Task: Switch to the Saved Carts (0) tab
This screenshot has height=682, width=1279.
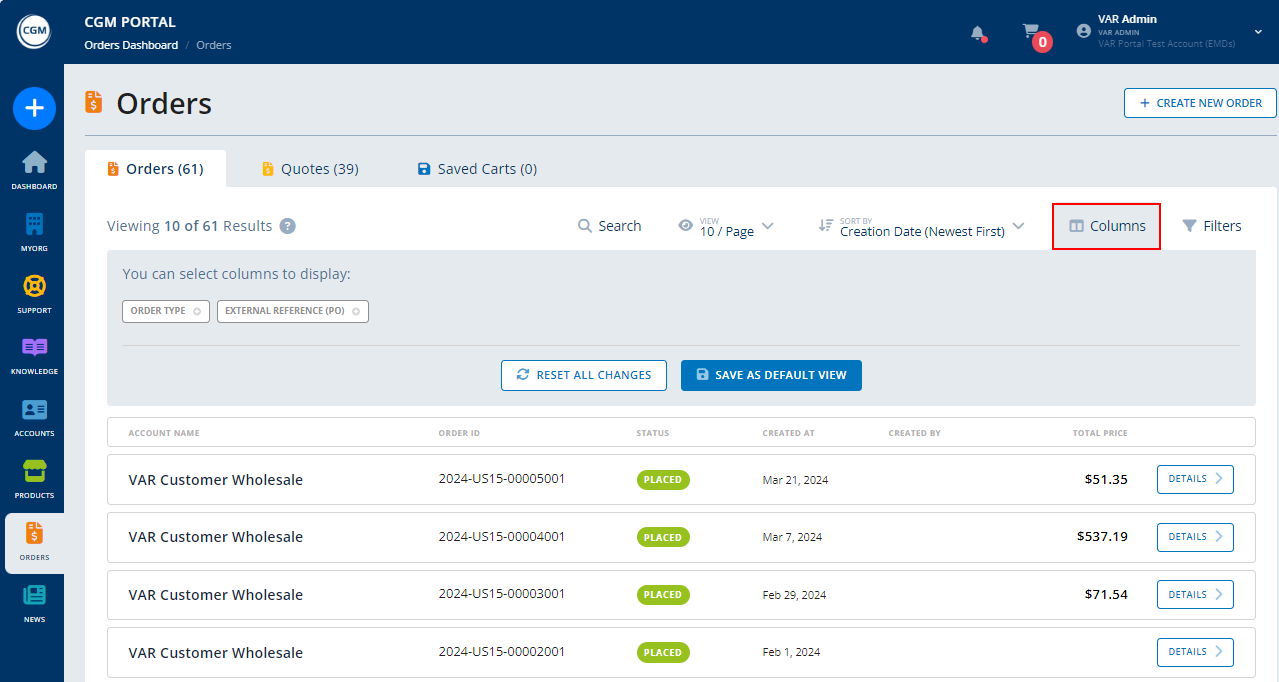Action: point(477,169)
